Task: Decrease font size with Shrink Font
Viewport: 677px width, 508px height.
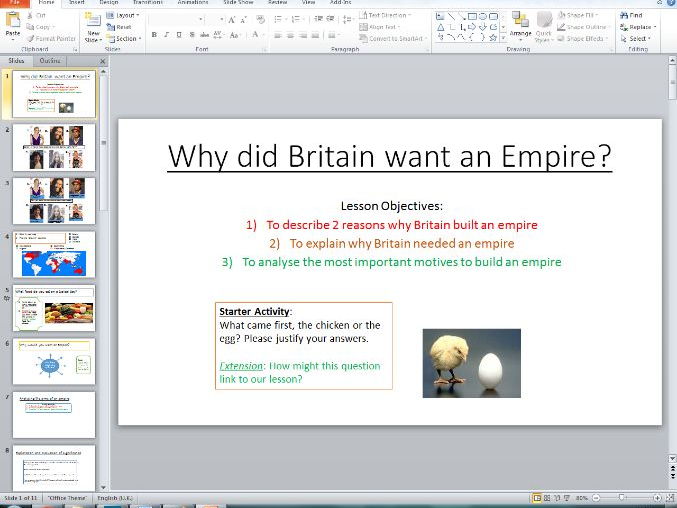Action: pos(244,20)
